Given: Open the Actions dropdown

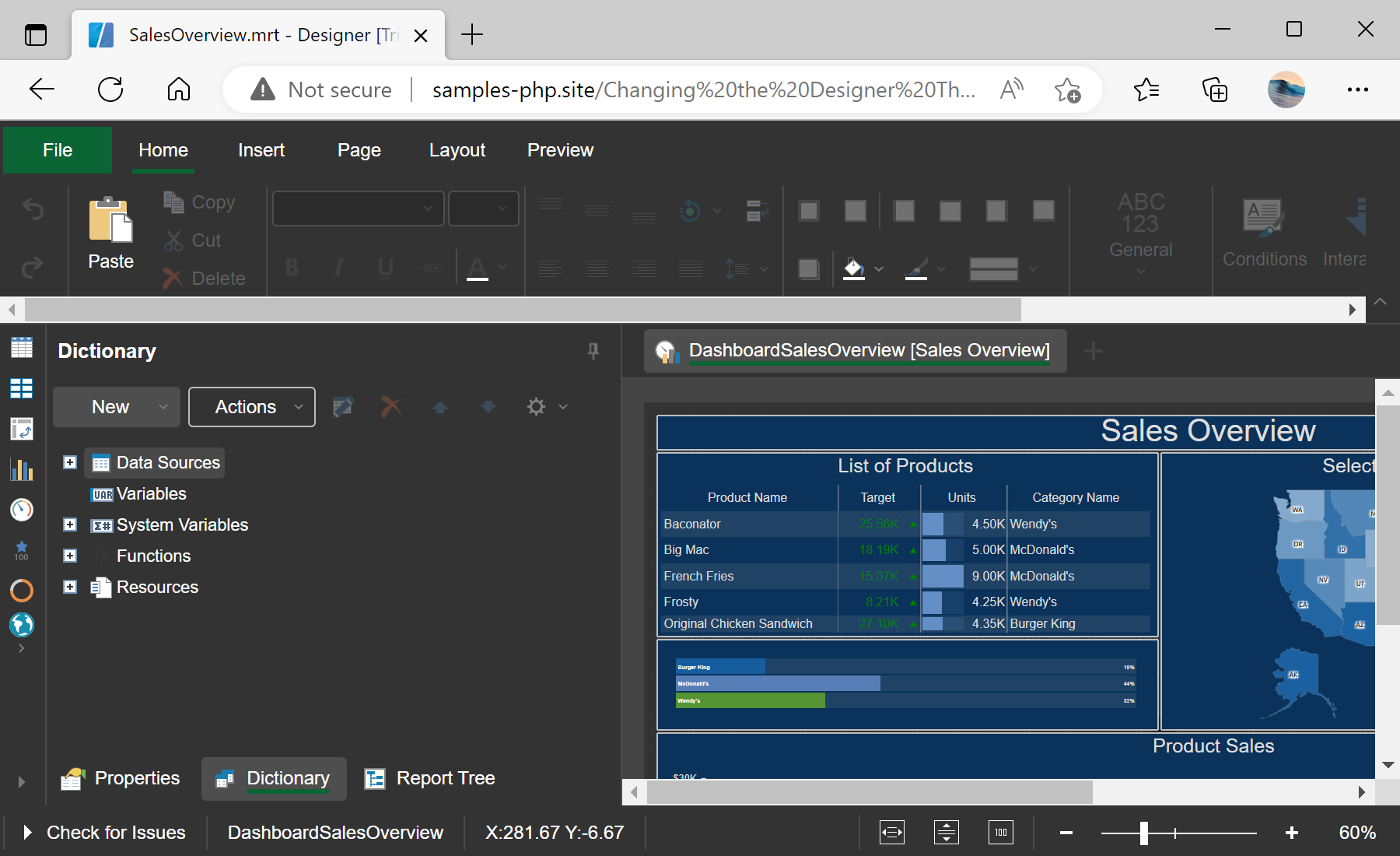Looking at the screenshot, I should coord(252,407).
